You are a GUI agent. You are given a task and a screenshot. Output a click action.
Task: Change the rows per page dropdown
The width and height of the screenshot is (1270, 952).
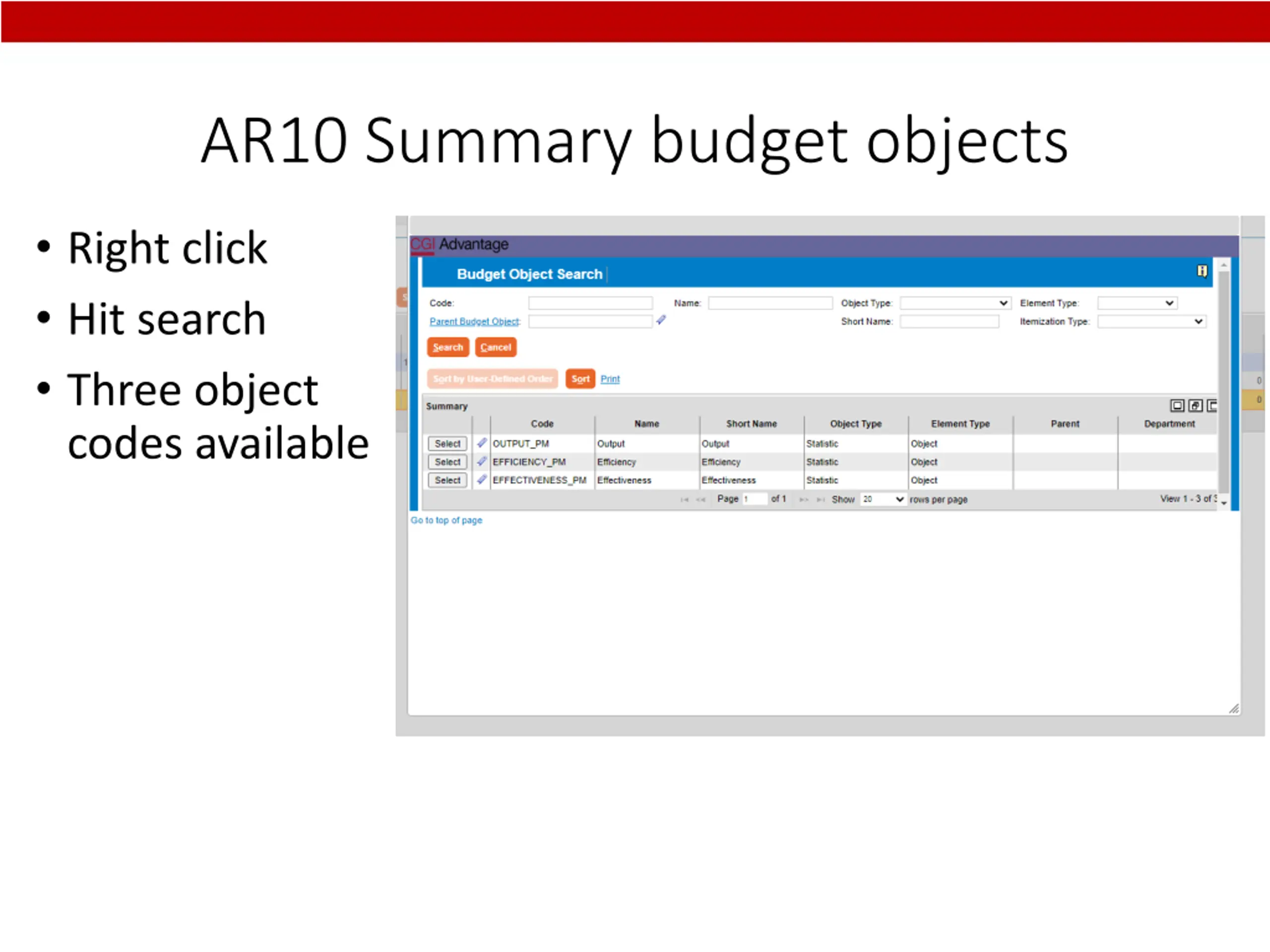pyautogui.click(x=883, y=499)
